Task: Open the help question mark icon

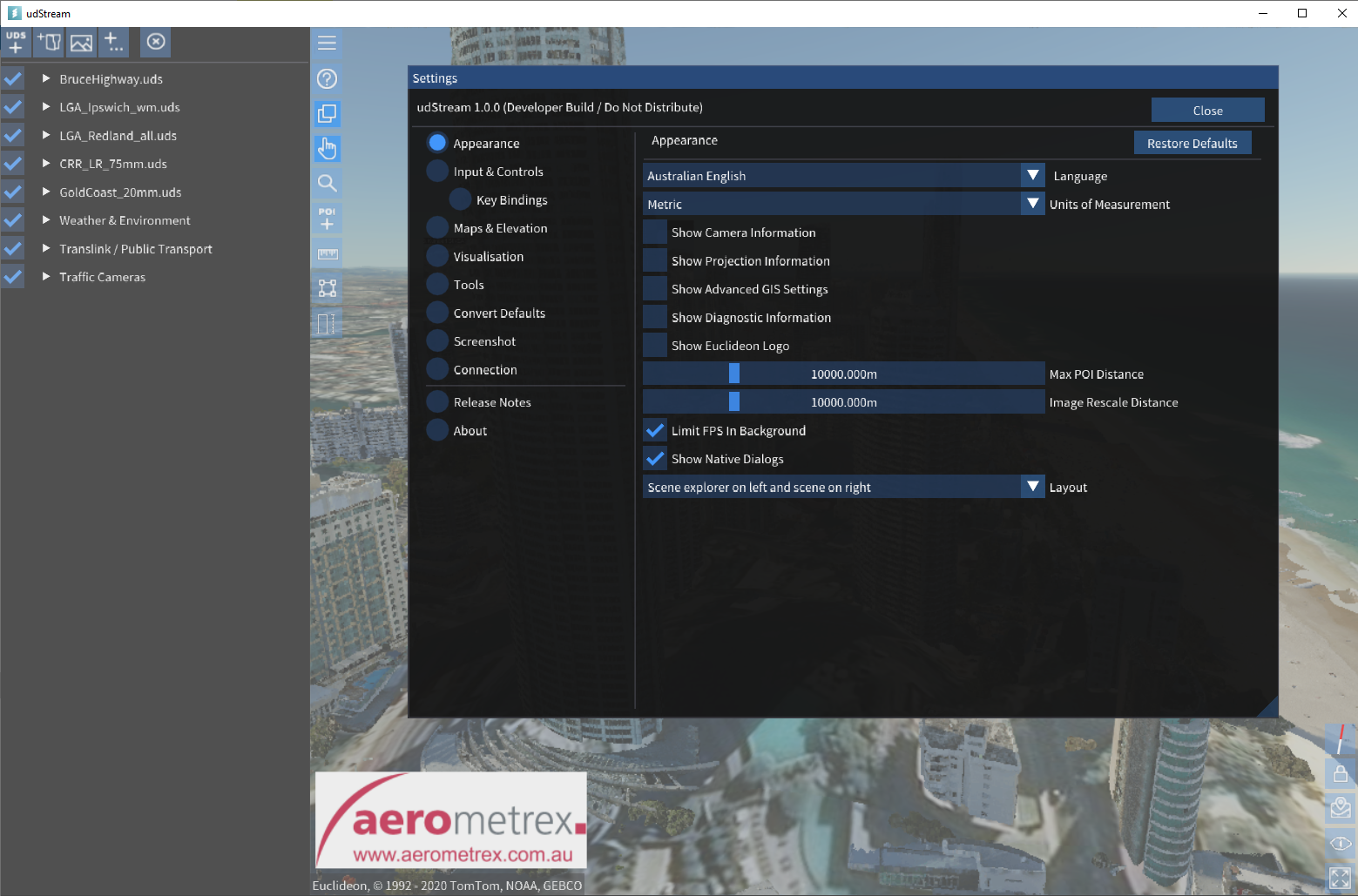Action: point(327,78)
